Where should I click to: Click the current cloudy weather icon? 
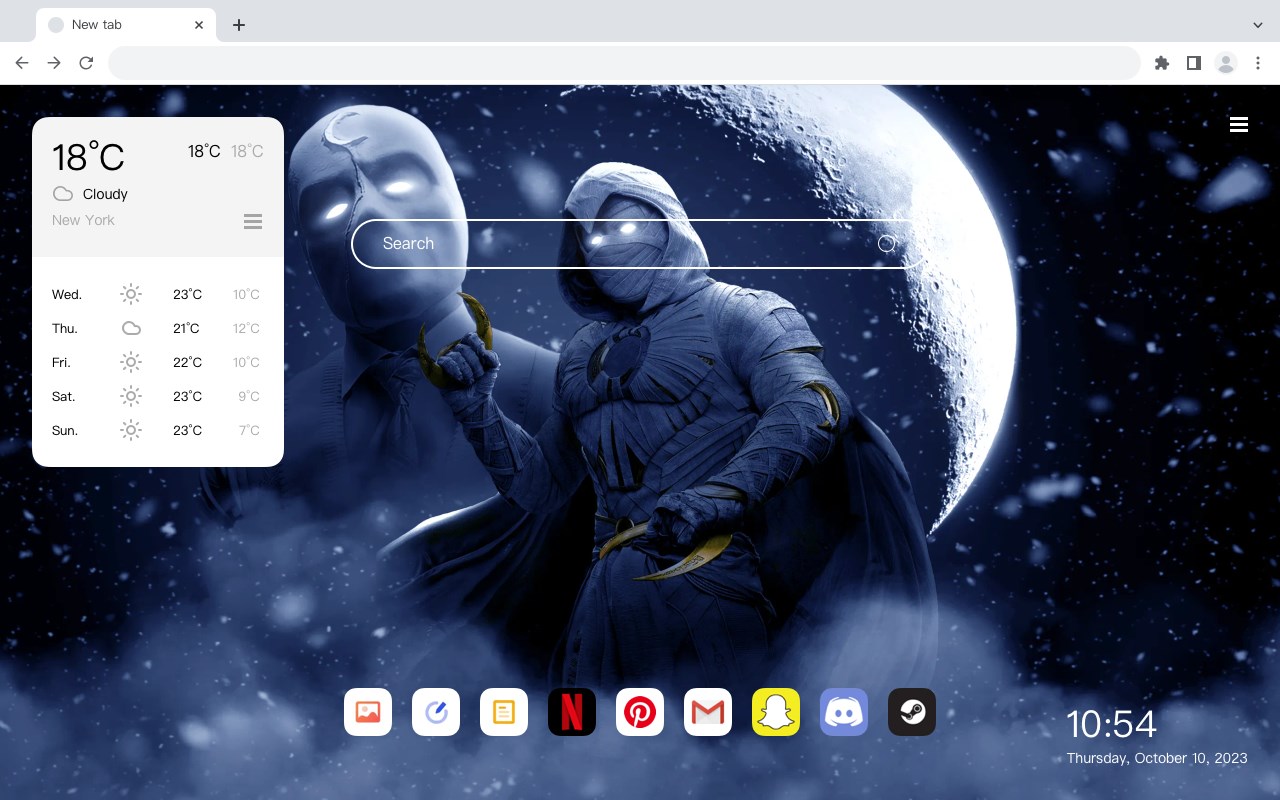click(63, 194)
